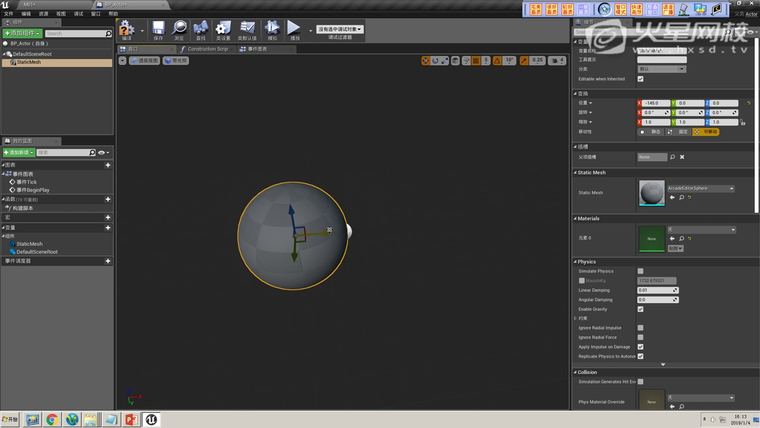Screen dimensions: 760x428
Task: Uncheck Editable when Inherited checkbox
Action: (640, 79)
